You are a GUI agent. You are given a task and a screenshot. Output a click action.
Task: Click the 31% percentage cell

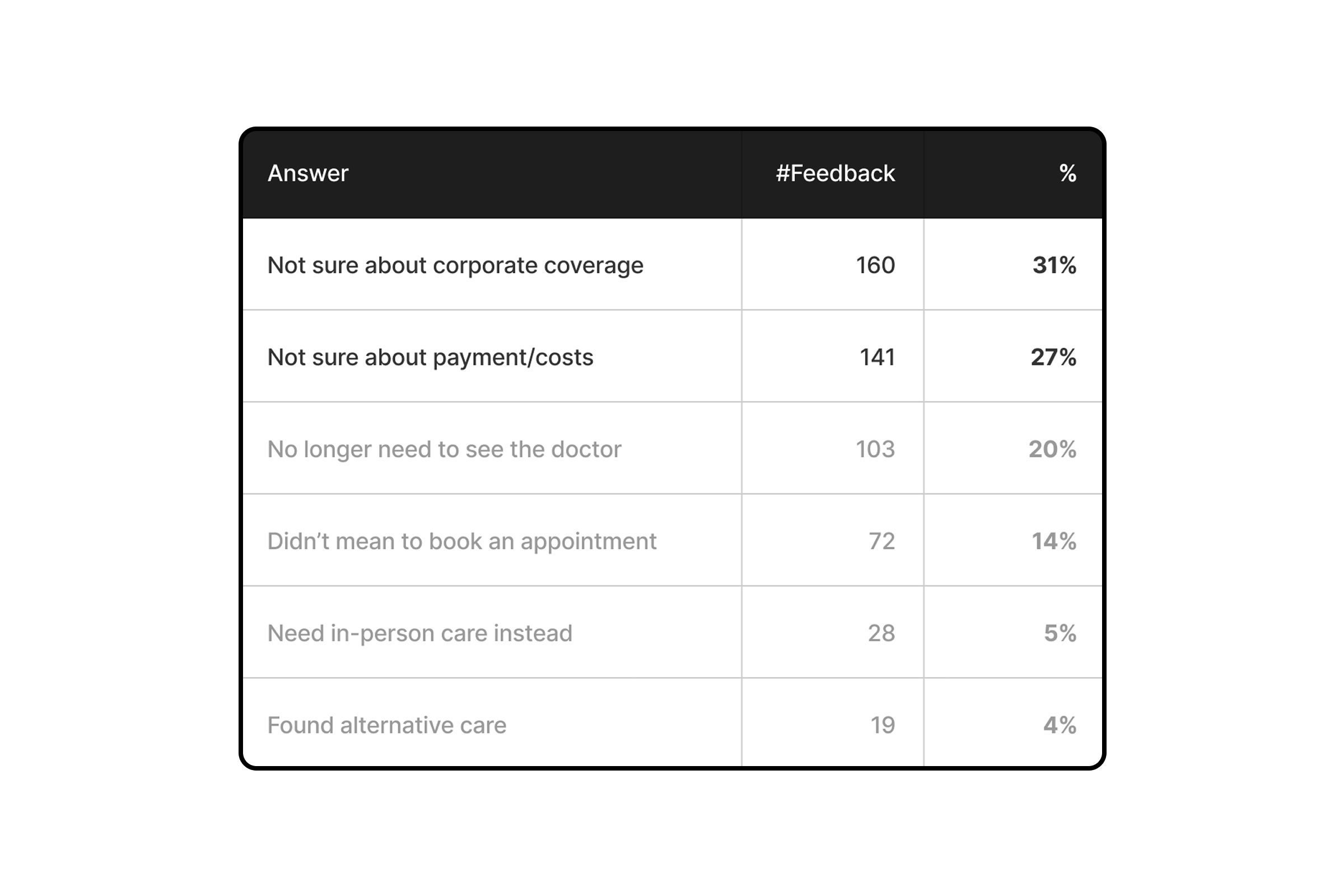tap(1054, 265)
